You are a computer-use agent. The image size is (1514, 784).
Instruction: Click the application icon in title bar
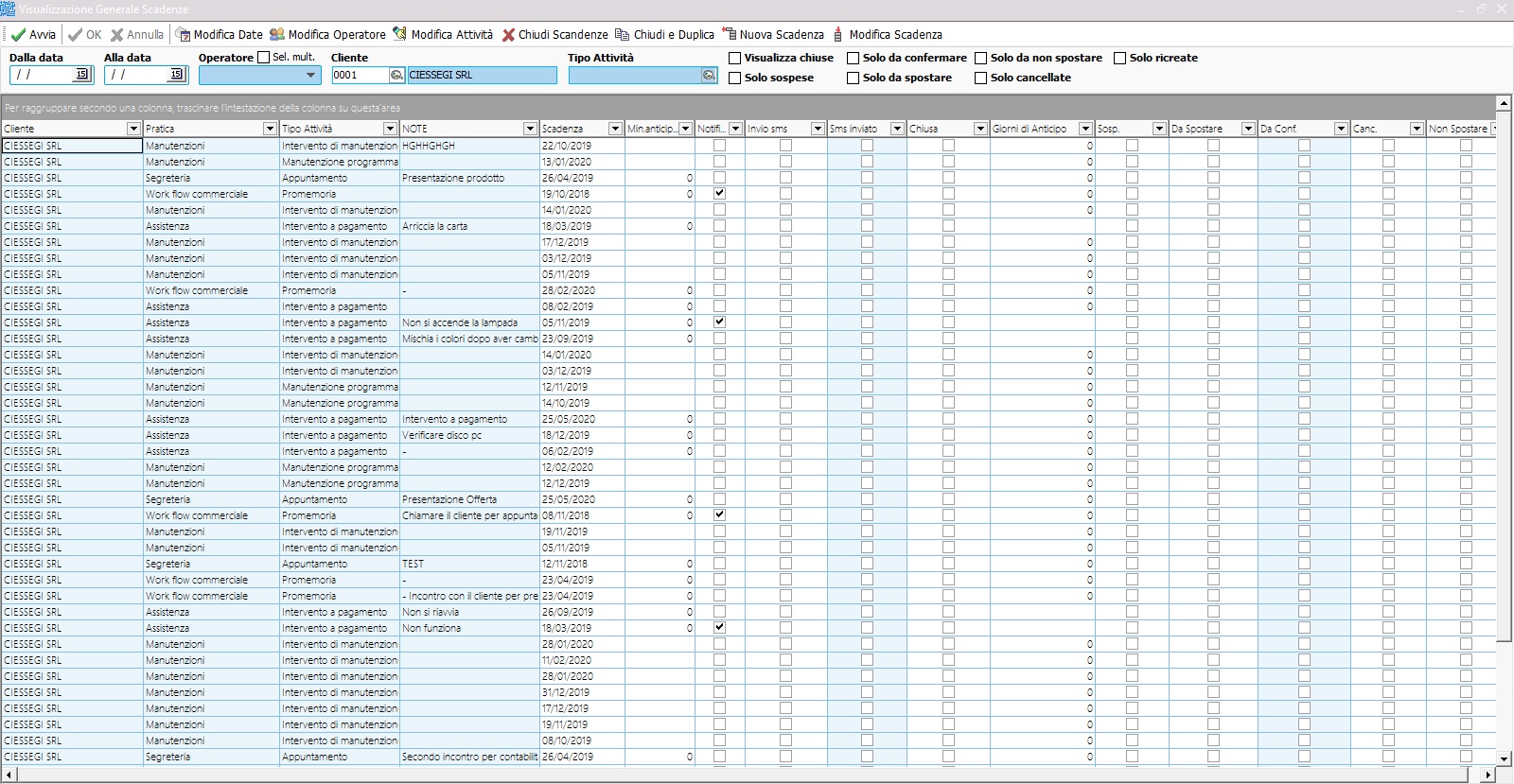click(x=9, y=9)
